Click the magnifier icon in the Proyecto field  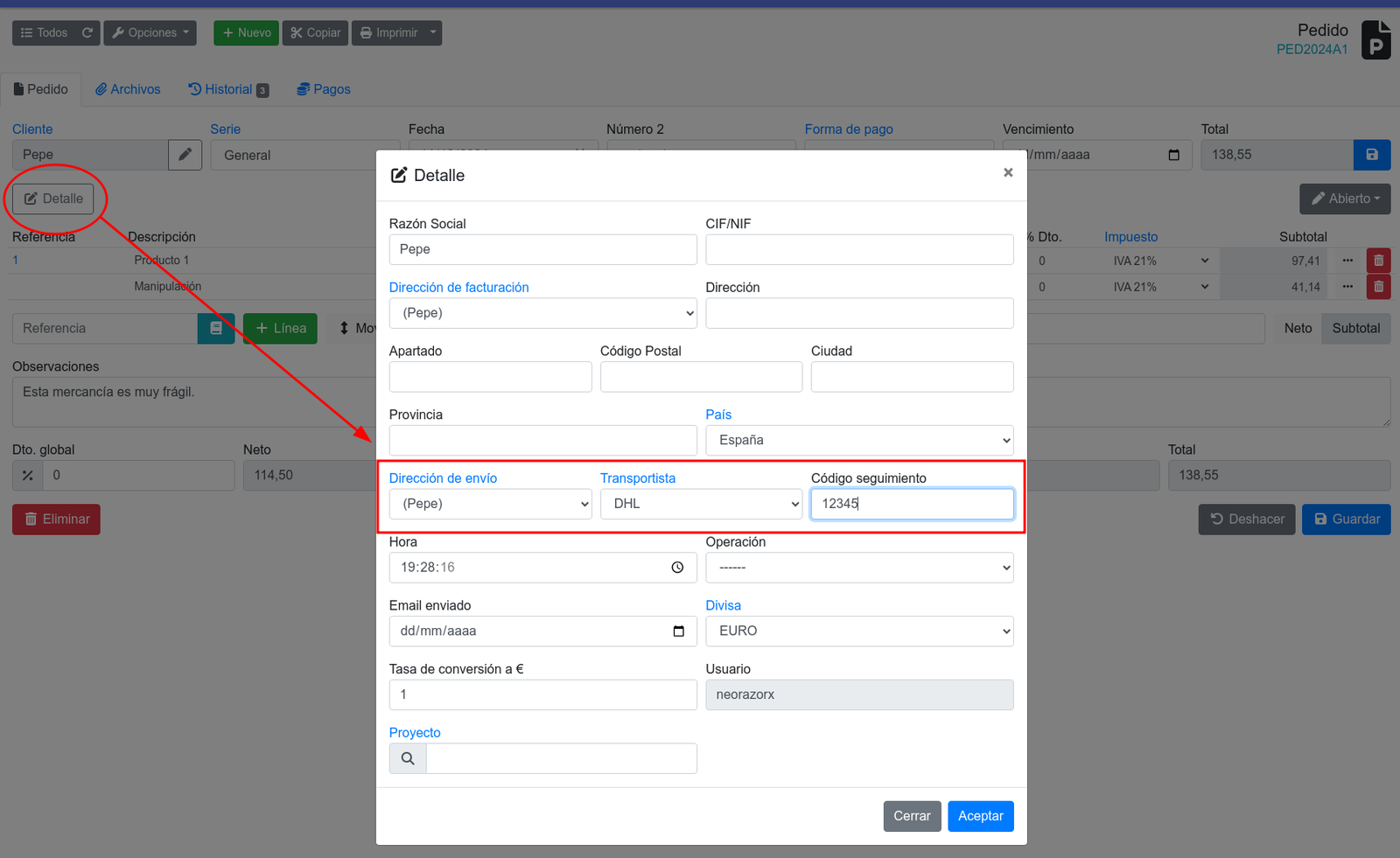[x=408, y=758]
